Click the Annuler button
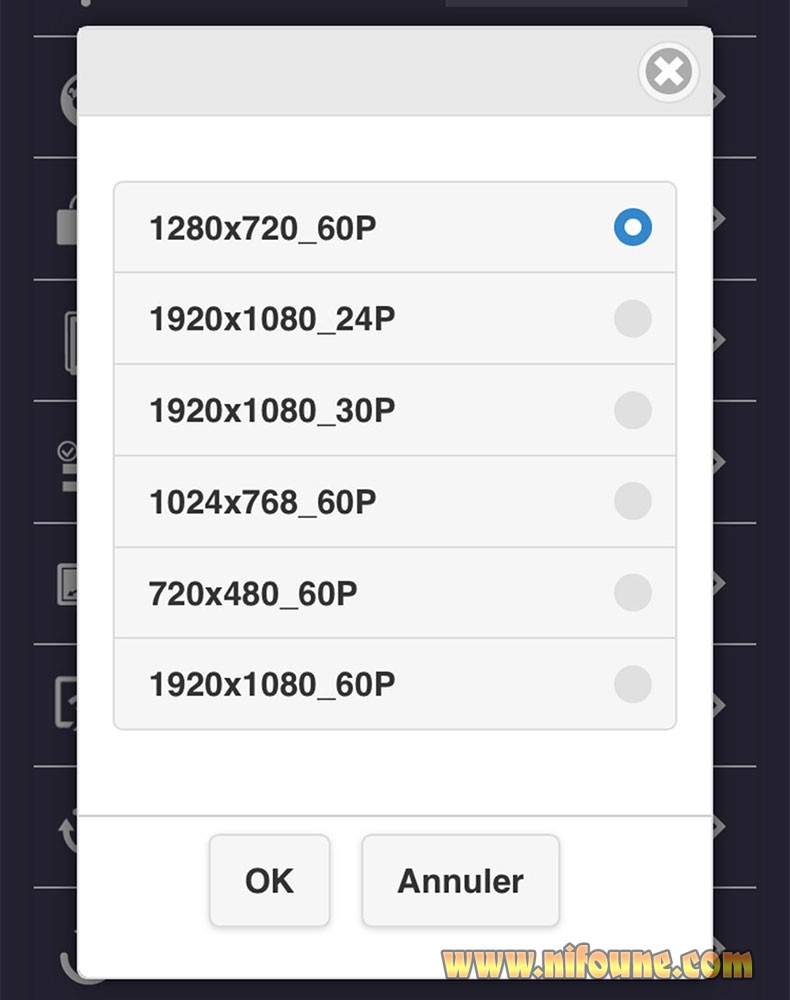 pyautogui.click(x=460, y=880)
